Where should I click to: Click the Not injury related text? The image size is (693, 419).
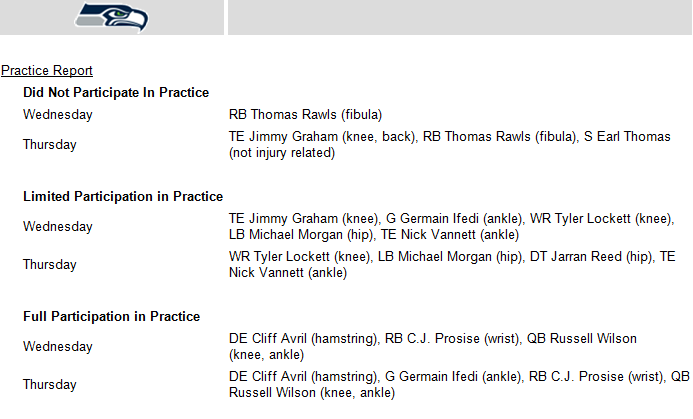[x=282, y=152]
